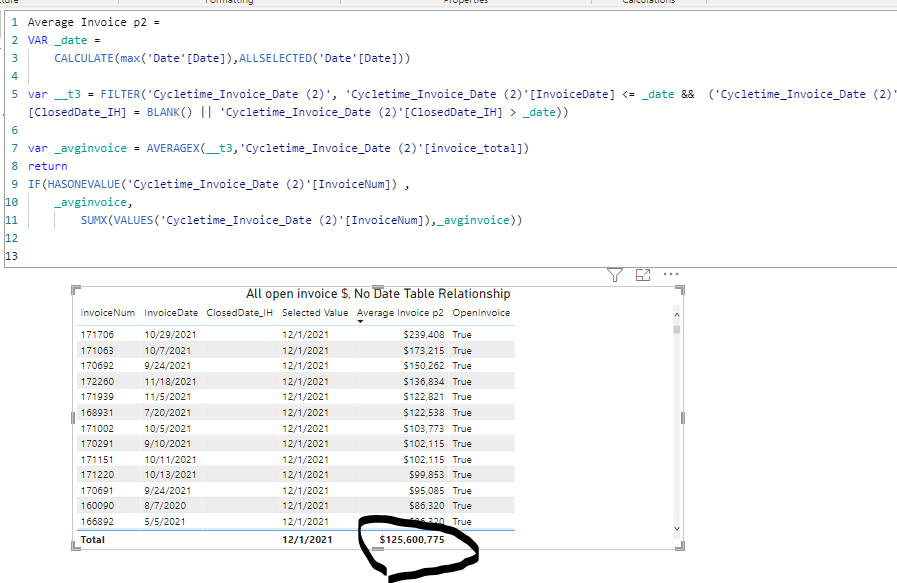The width and height of the screenshot is (897, 583).
Task: Click the $150,262 value
Action: 424,366
